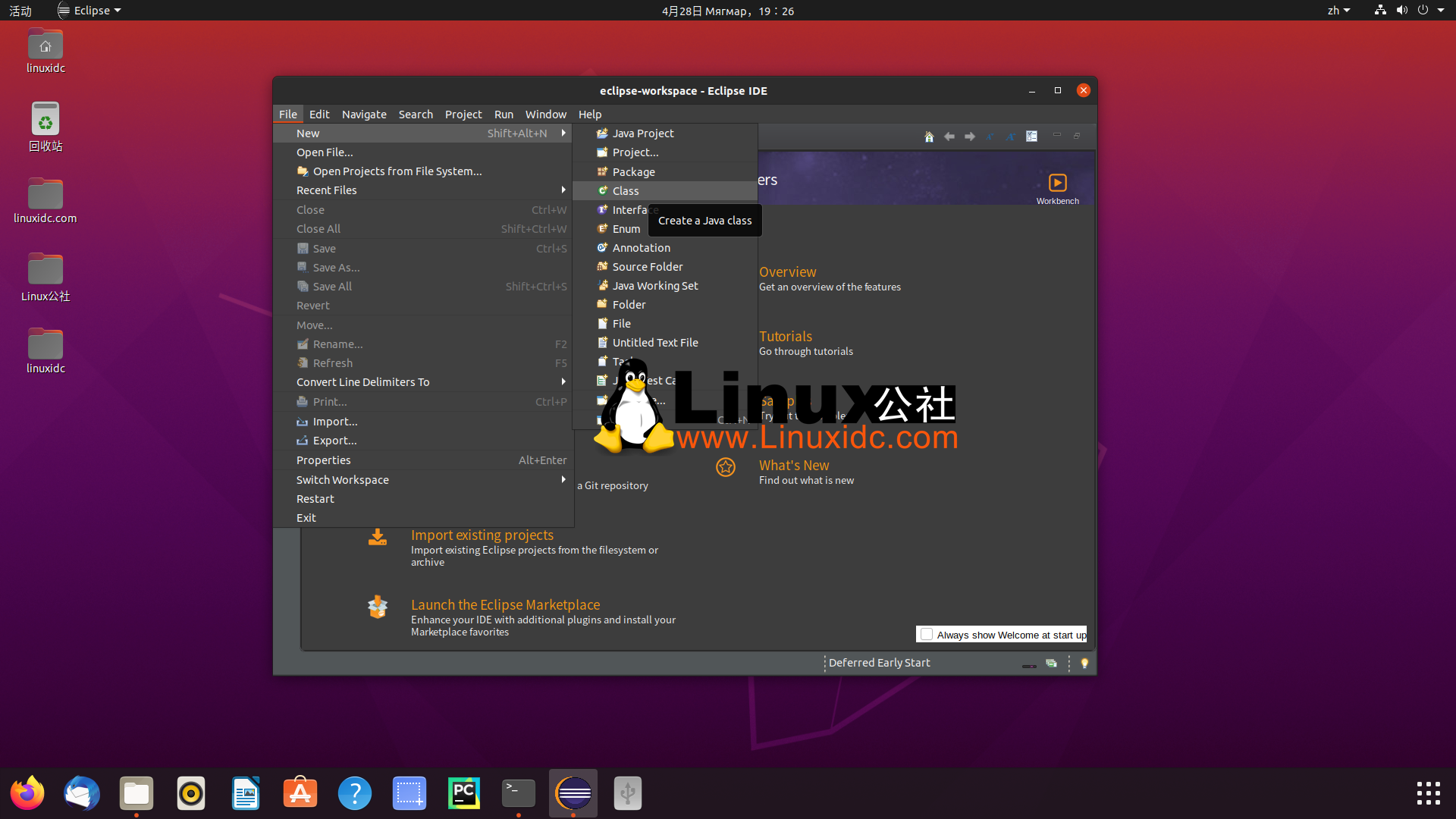This screenshot has width=1456, height=819.
Task: Open PyCharm from the dock
Action: pyautogui.click(x=464, y=793)
